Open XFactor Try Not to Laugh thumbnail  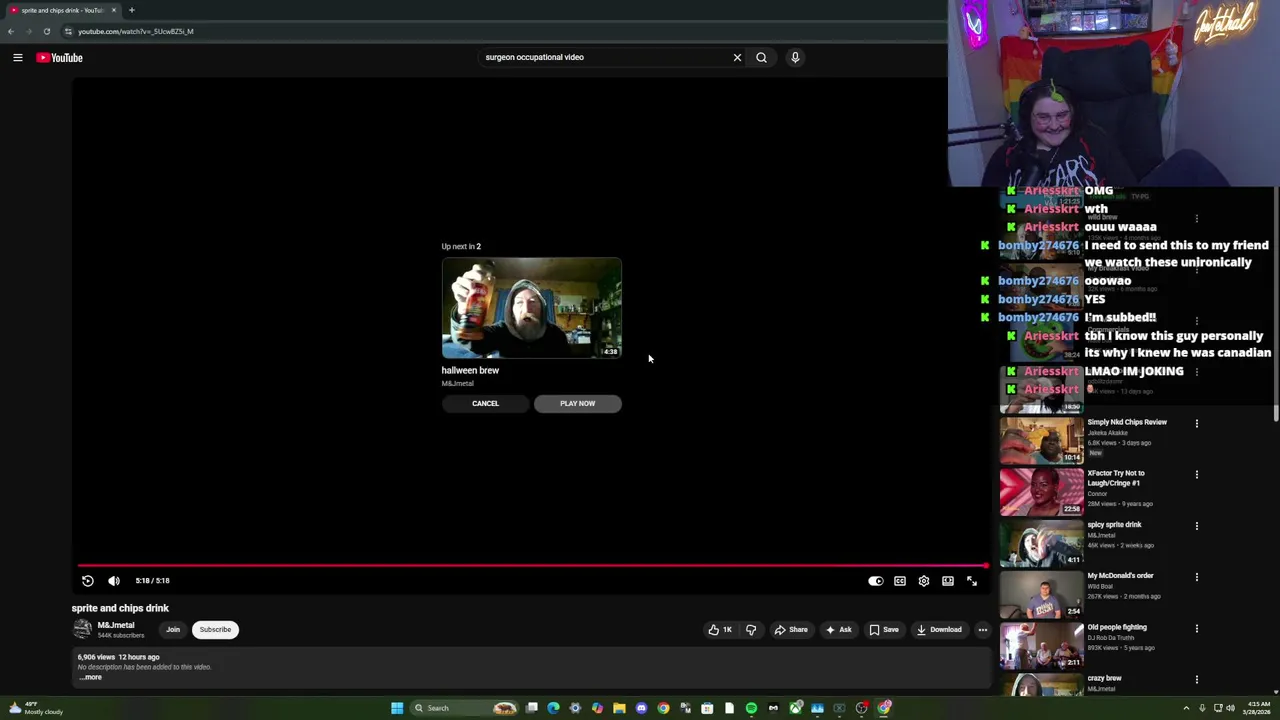tap(1041, 490)
